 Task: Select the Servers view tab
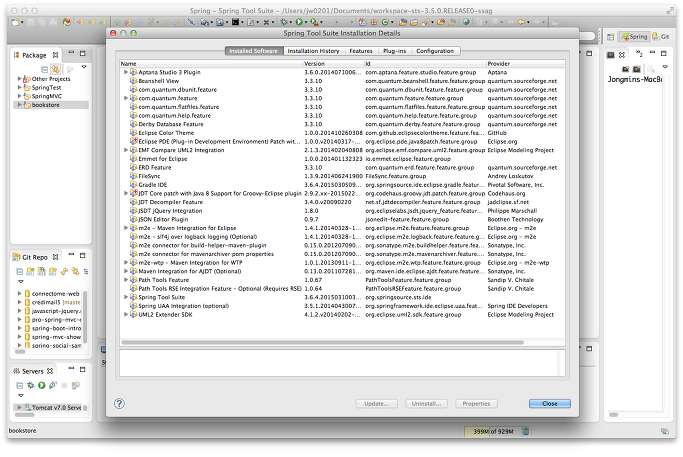pos(33,371)
